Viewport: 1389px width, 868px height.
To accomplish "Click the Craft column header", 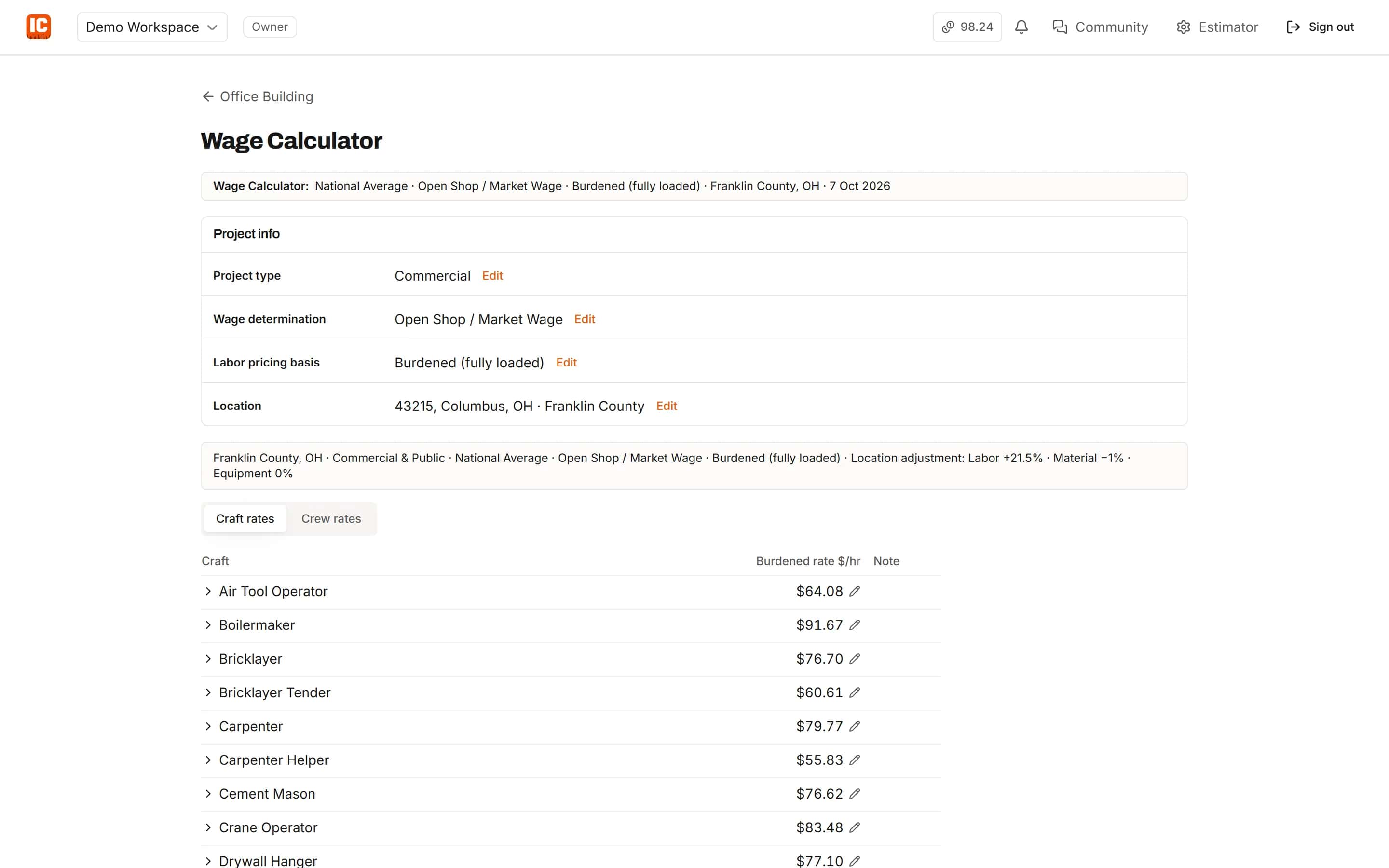I will point(215,561).
